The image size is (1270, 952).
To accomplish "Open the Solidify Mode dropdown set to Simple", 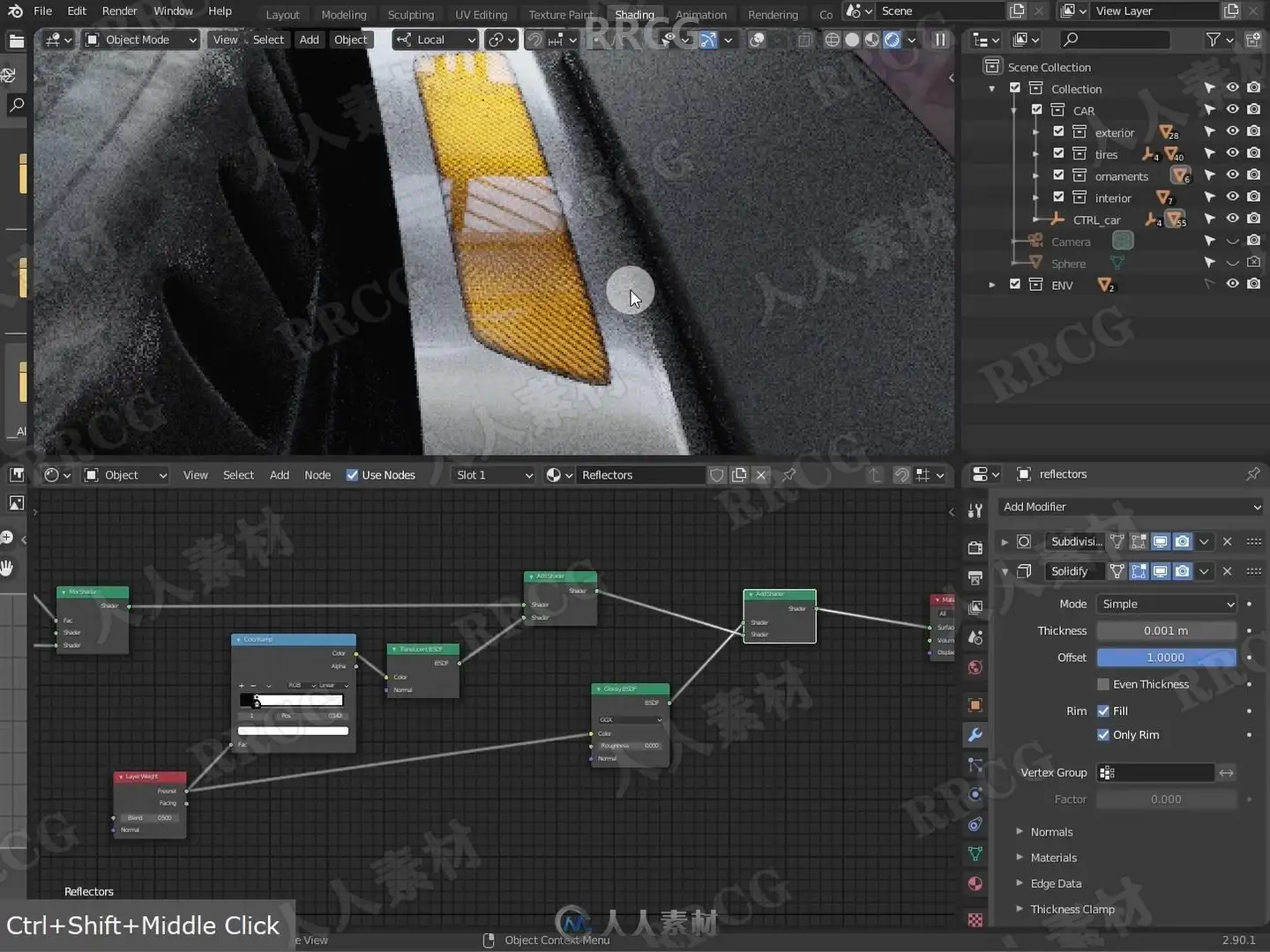I will pos(1167,604).
